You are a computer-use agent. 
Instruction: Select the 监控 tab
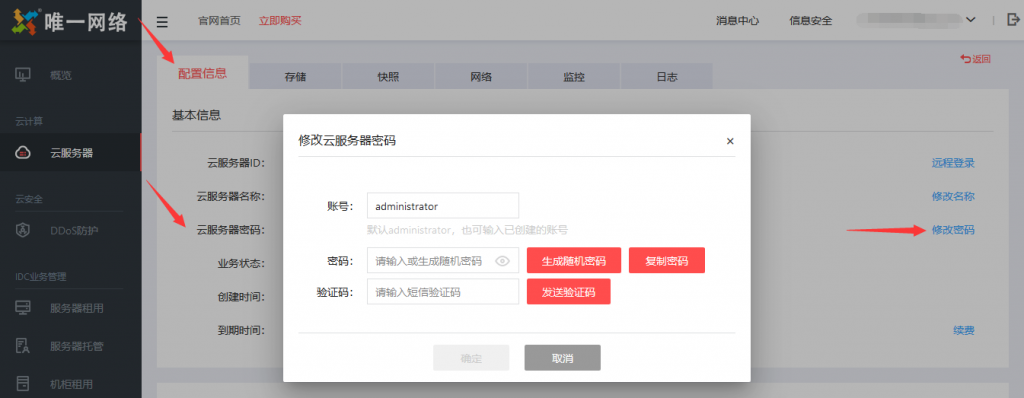(574, 76)
